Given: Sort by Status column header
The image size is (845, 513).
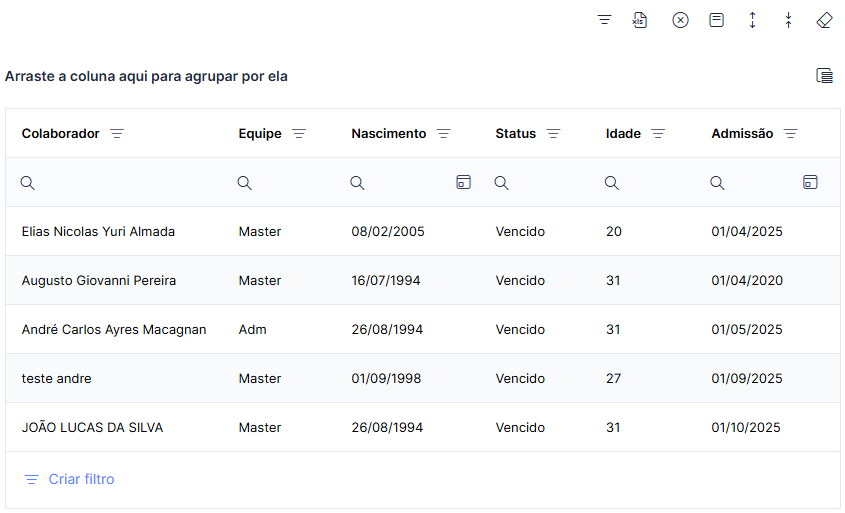Looking at the screenshot, I should (516, 134).
